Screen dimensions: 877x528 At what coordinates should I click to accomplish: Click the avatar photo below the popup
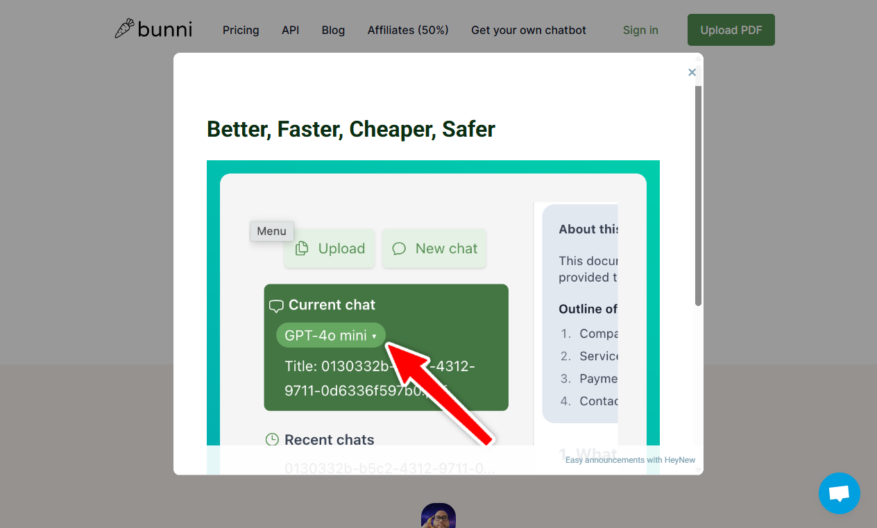click(438, 516)
